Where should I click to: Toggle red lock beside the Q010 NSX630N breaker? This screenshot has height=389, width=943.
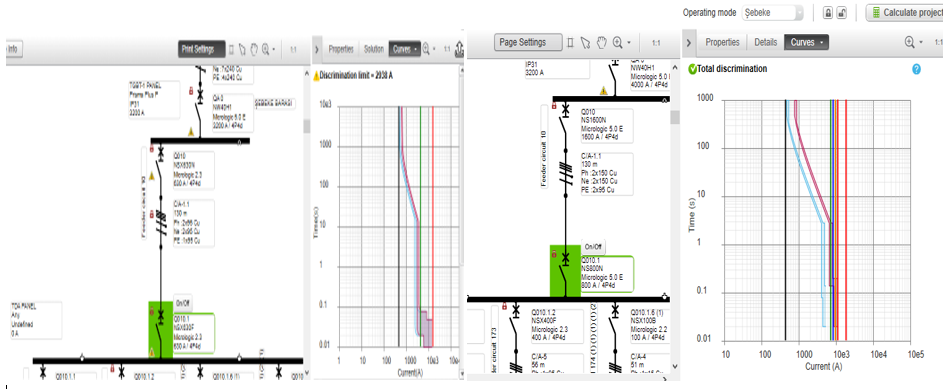(x=151, y=149)
